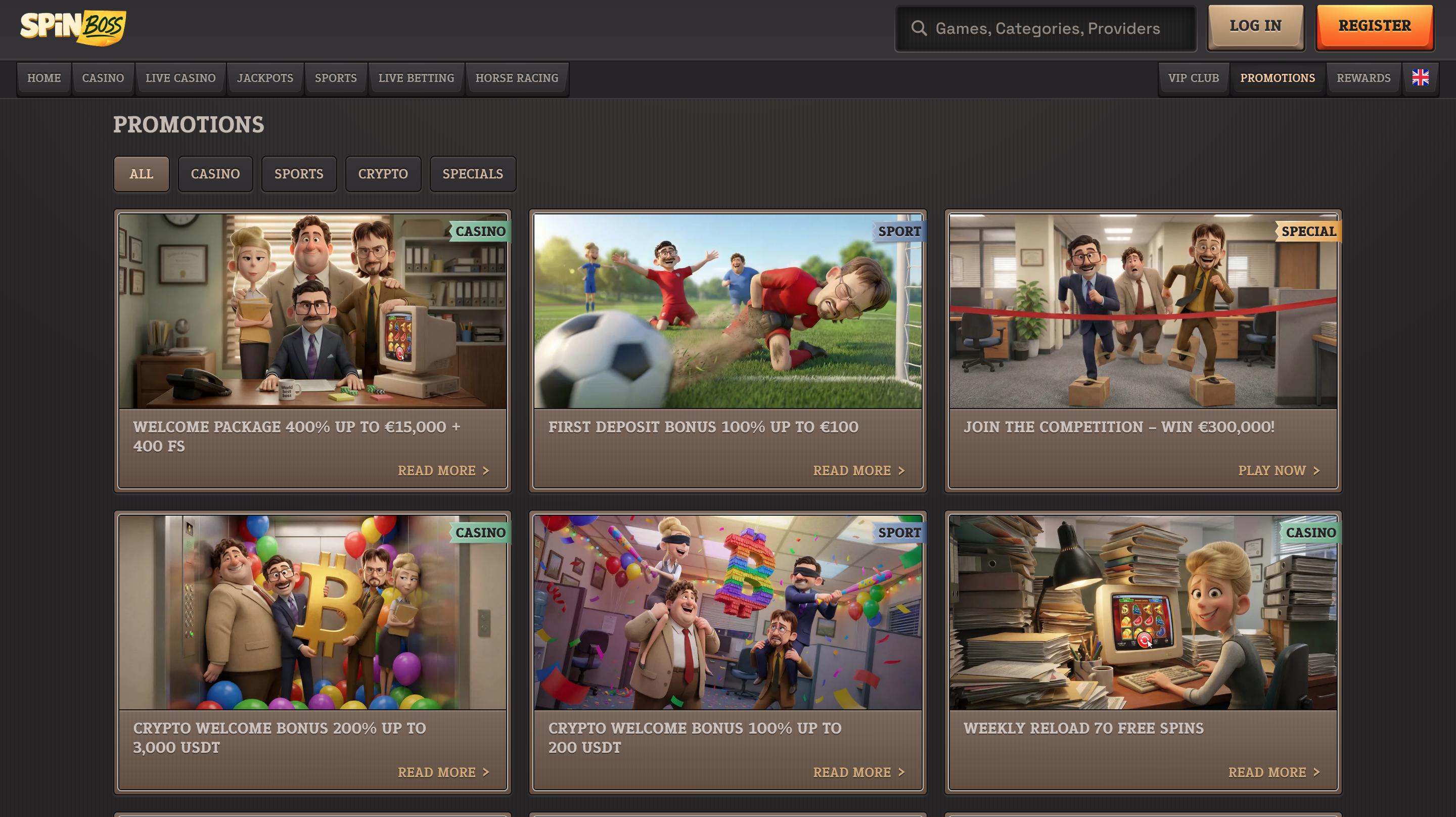Select the CASINO promotions filter tab
The image size is (1456, 817).
[x=215, y=174]
